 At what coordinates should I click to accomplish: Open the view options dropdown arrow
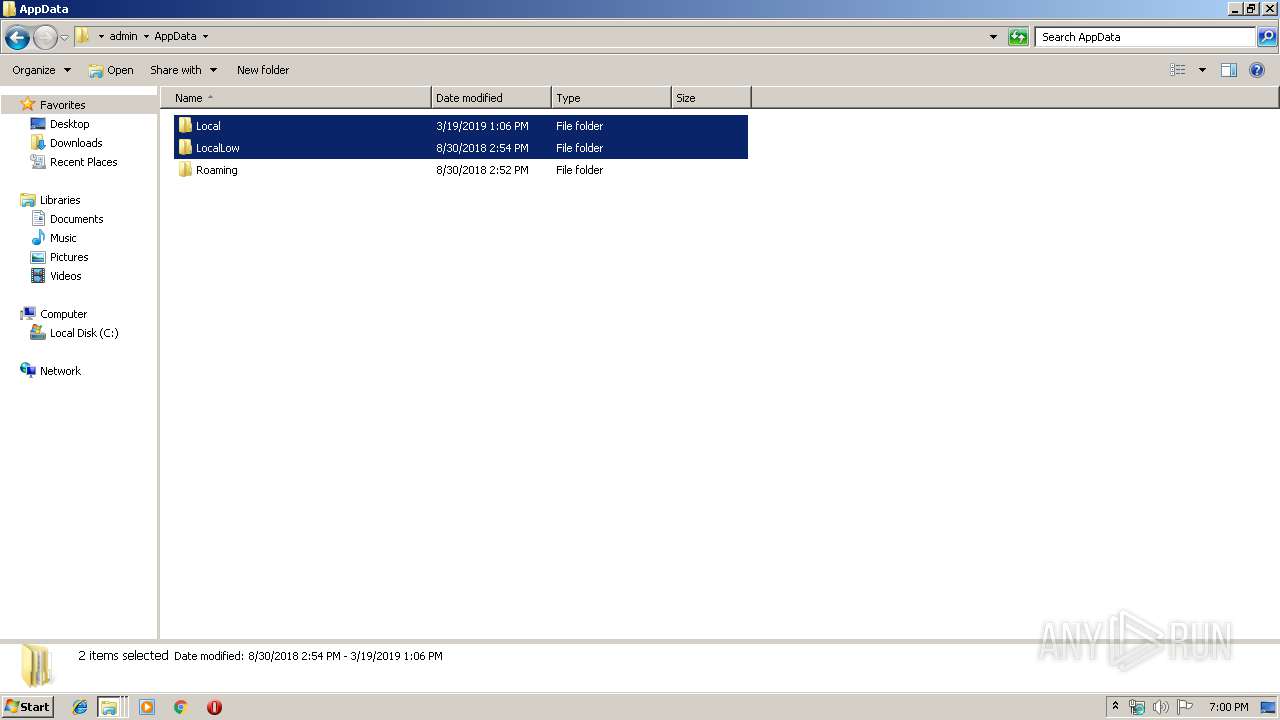click(x=1202, y=70)
